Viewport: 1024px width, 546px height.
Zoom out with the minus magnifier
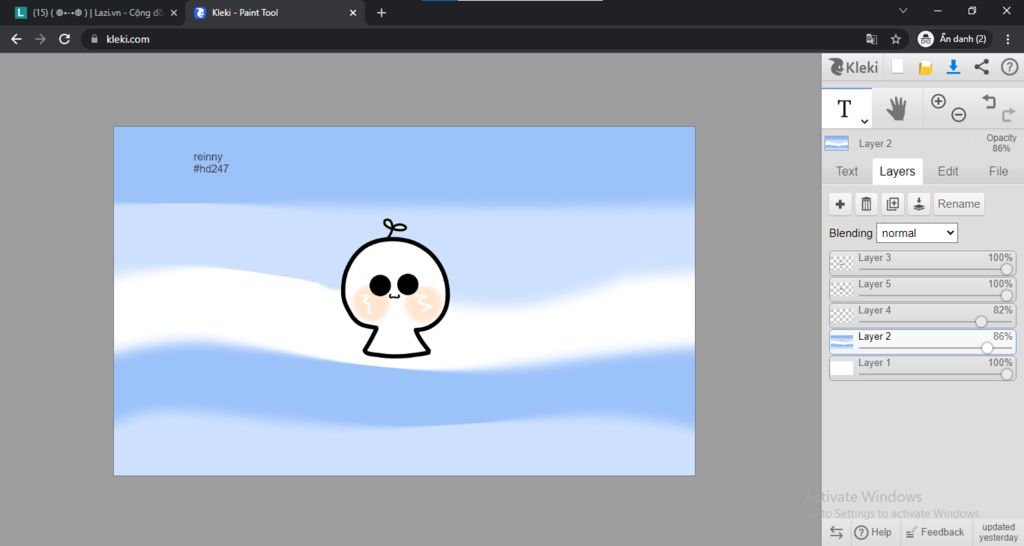pyautogui.click(x=958, y=115)
